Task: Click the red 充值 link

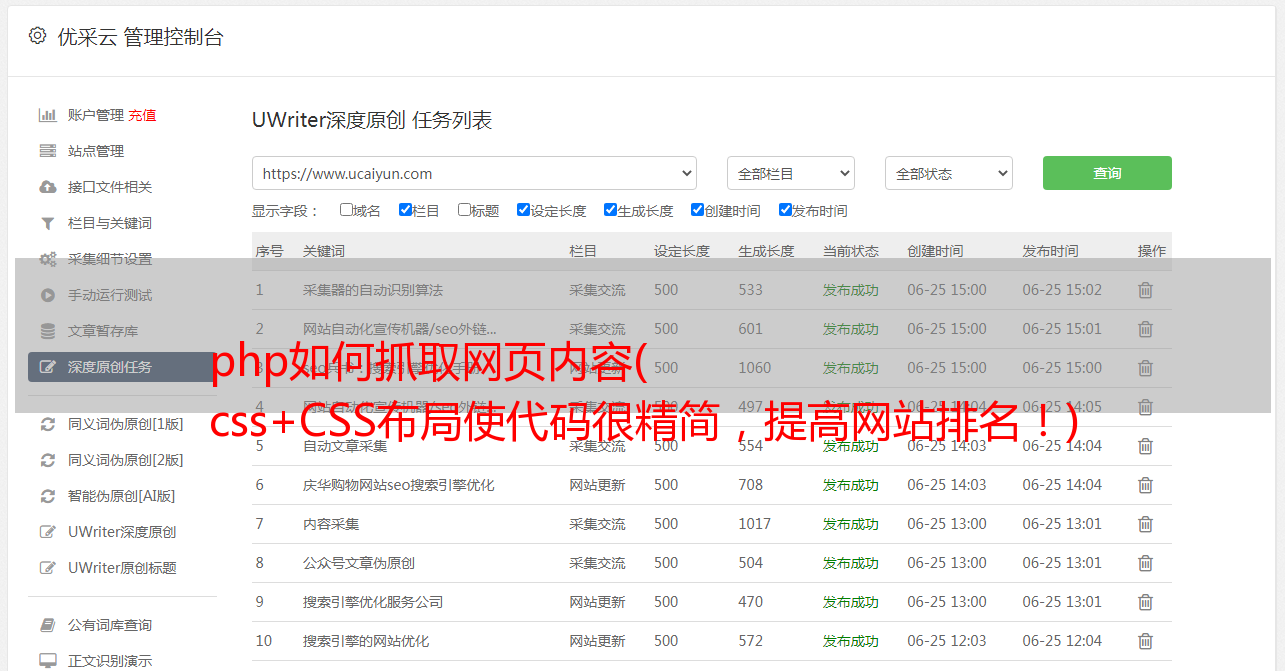Action: (x=142, y=115)
